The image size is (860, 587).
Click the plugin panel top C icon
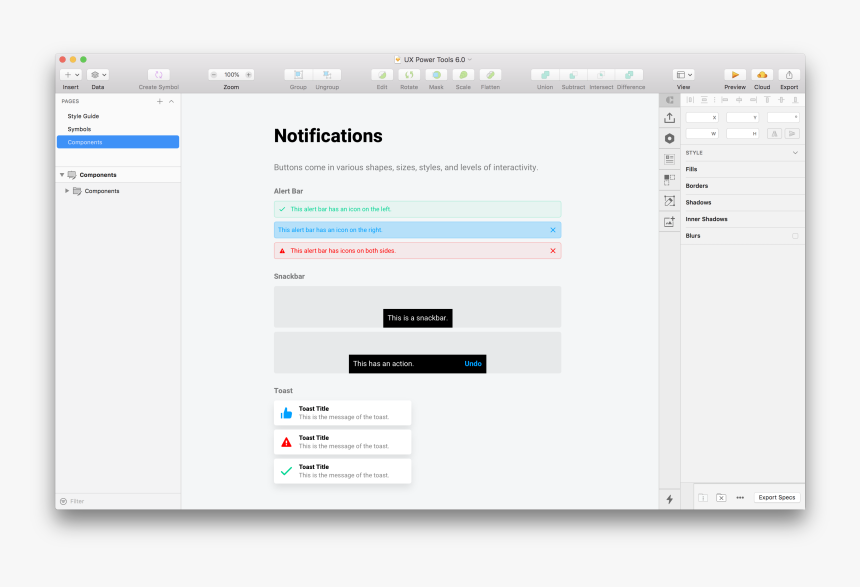670,100
